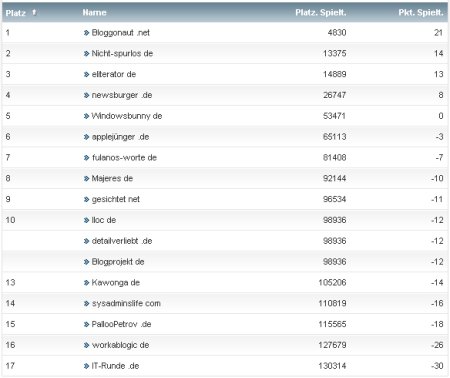Select points value 0 in Windowsbunny row

441,116
